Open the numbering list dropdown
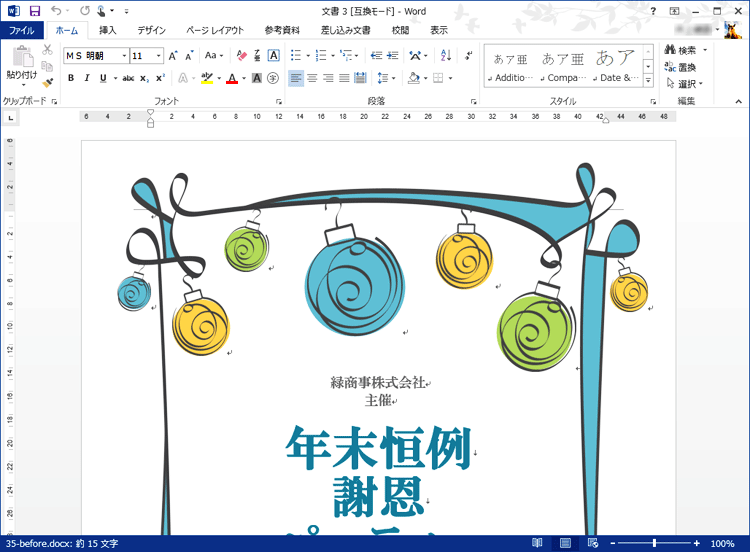This screenshot has height=552, width=750. 333,56
